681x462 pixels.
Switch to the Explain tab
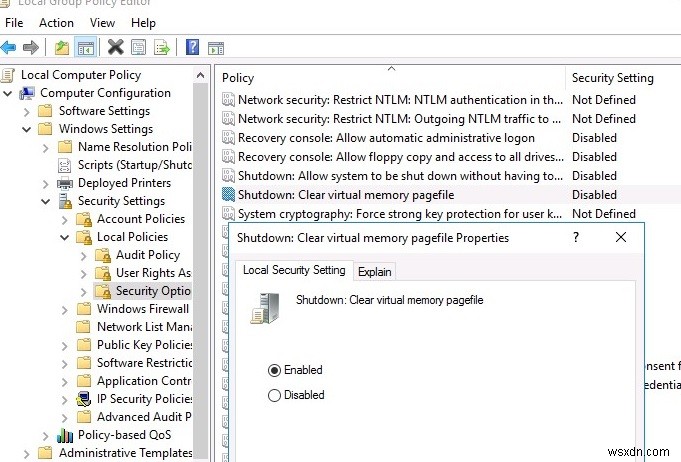pyautogui.click(x=374, y=272)
